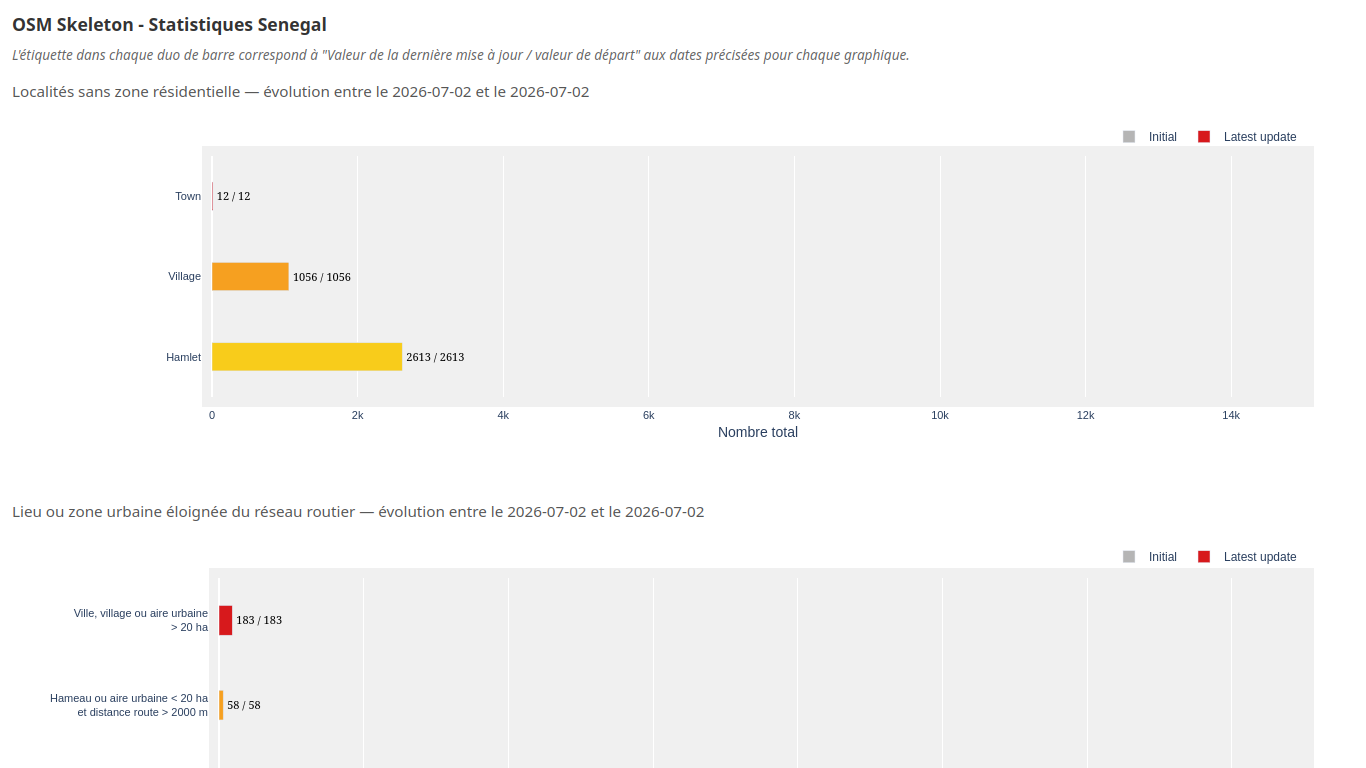Screen dimensions: 1366x768
Task: Click the gray Initial swatch in the first legend
Action: (x=1129, y=137)
